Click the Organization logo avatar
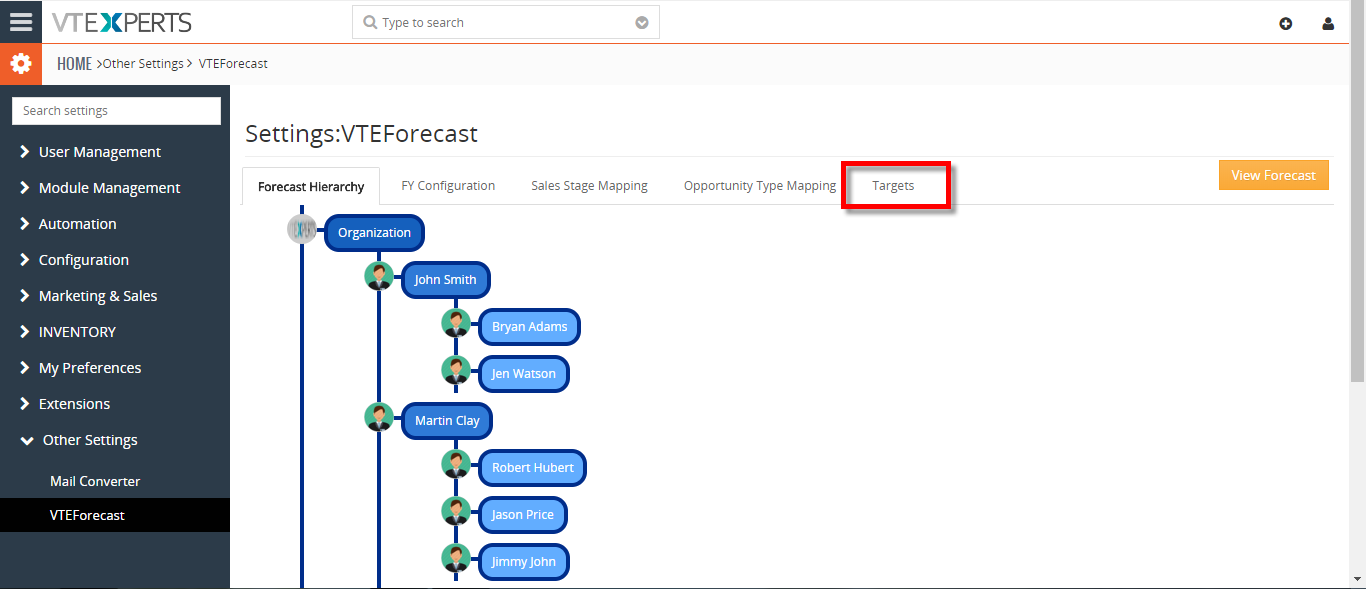Viewport: 1366px width, 589px height. tap(302, 230)
